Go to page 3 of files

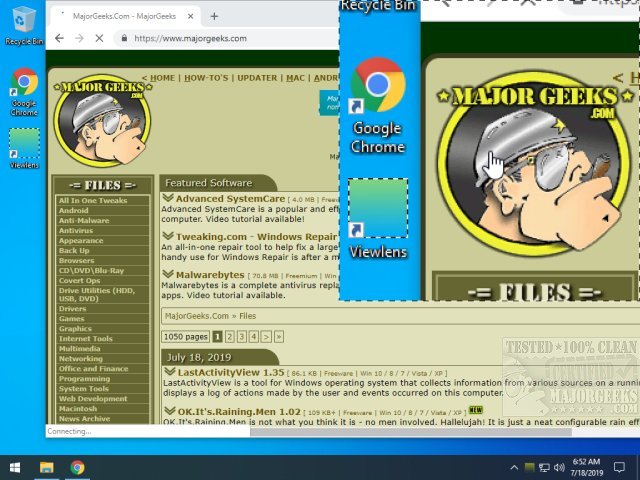point(242,337)
